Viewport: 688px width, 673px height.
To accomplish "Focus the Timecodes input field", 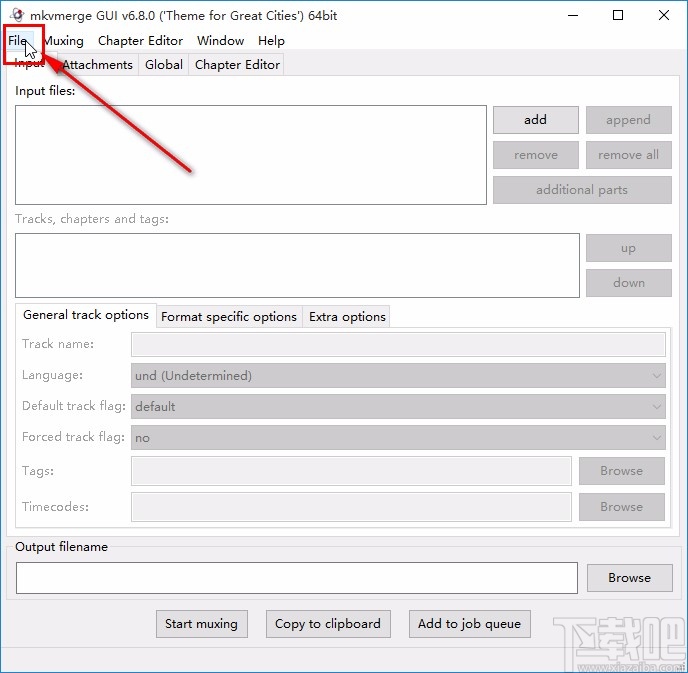I will click(x=351, y=507).
